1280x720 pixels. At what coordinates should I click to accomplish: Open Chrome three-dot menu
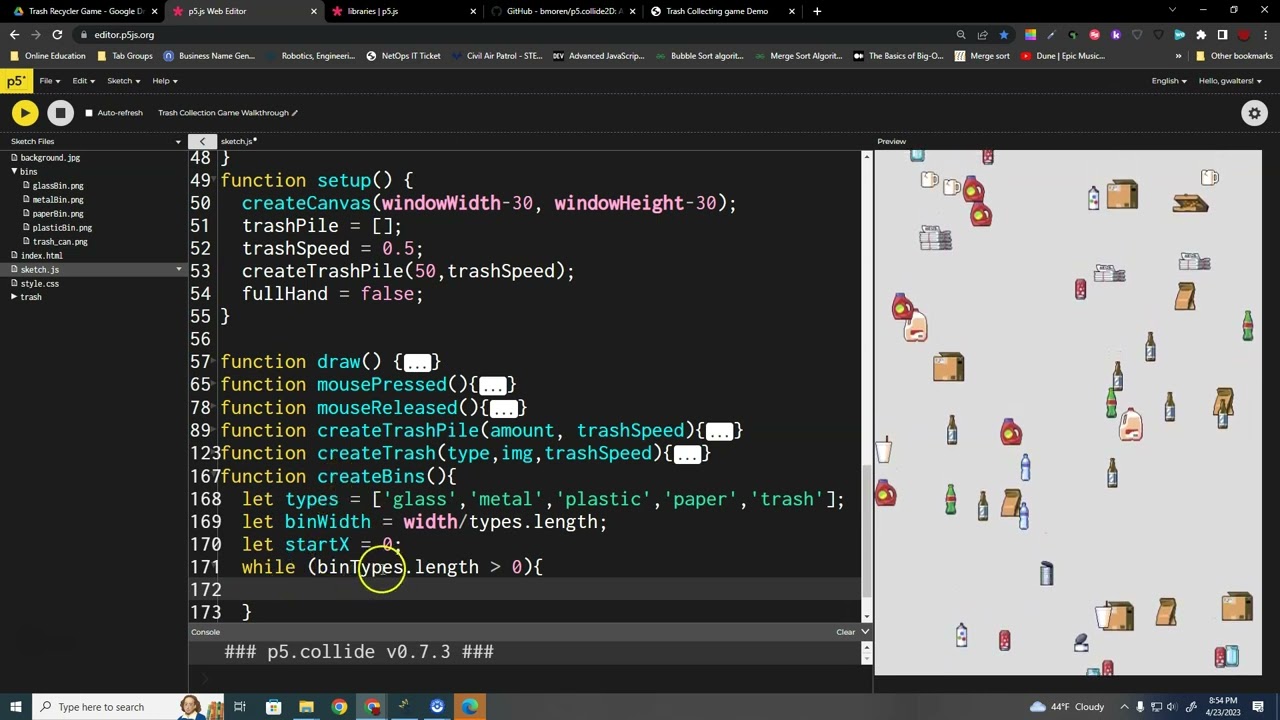pyautogui.click(x=1265, y=35)
